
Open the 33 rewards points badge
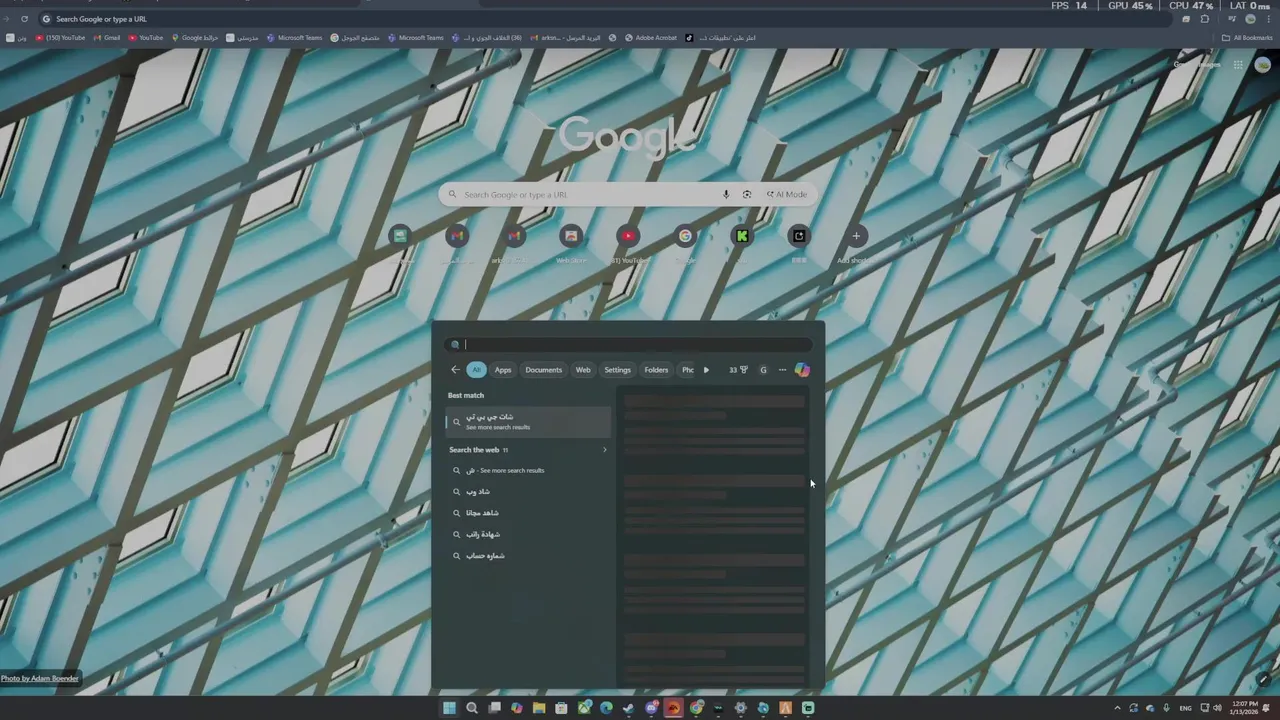(x=738, y=370)
